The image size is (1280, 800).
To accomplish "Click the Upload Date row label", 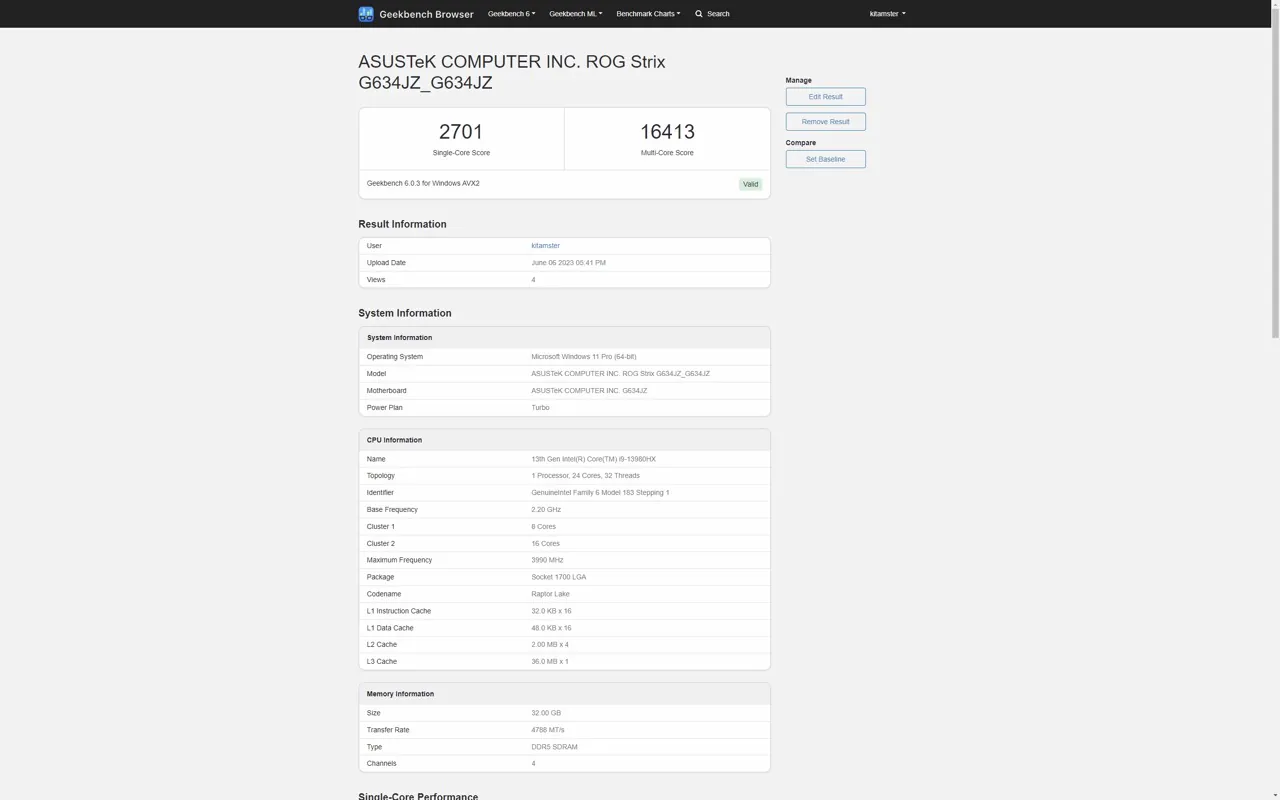I will [386, 263].
